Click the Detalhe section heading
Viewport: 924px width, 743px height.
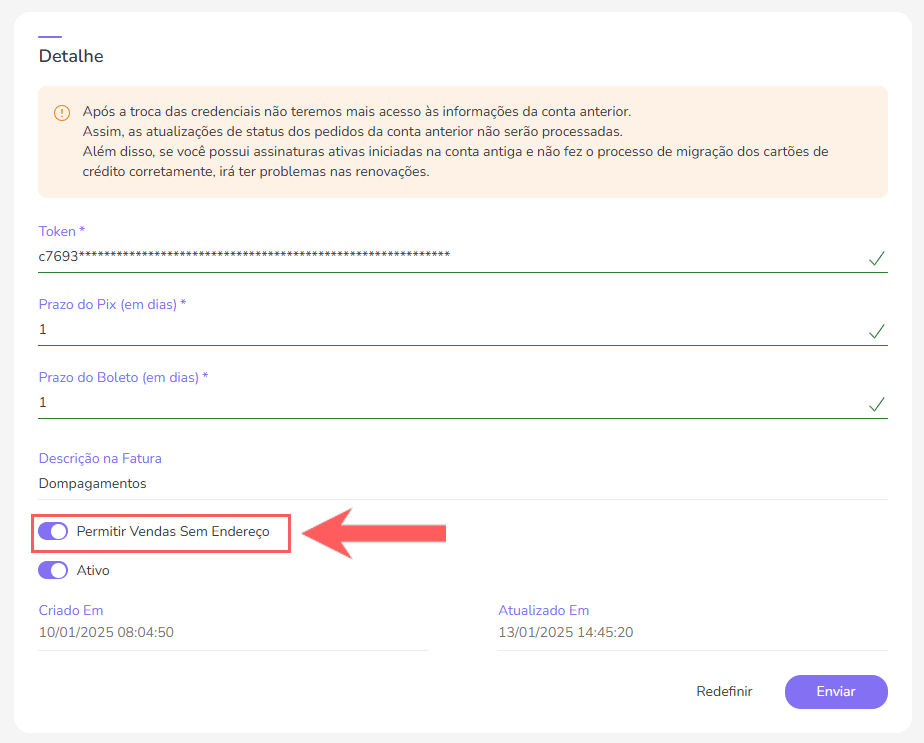pyautogui.click(x=71, y=56)
